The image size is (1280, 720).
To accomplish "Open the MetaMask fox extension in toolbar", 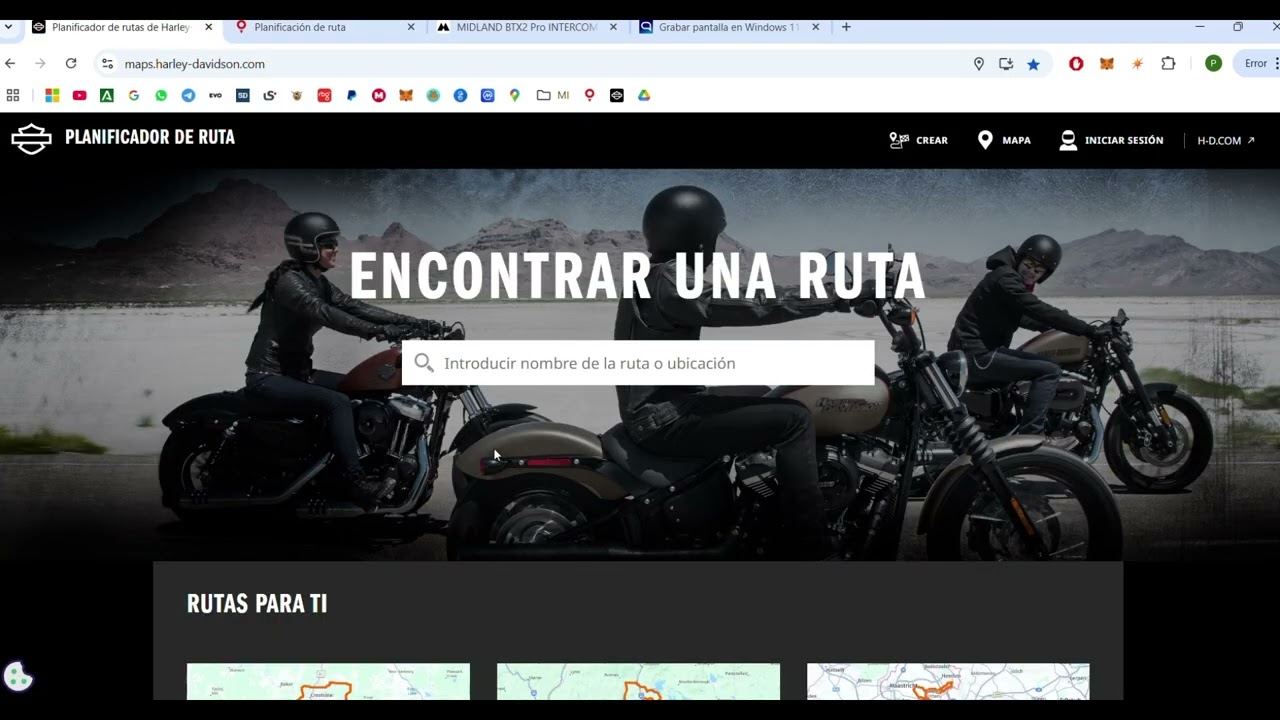I will point(1107,64).
